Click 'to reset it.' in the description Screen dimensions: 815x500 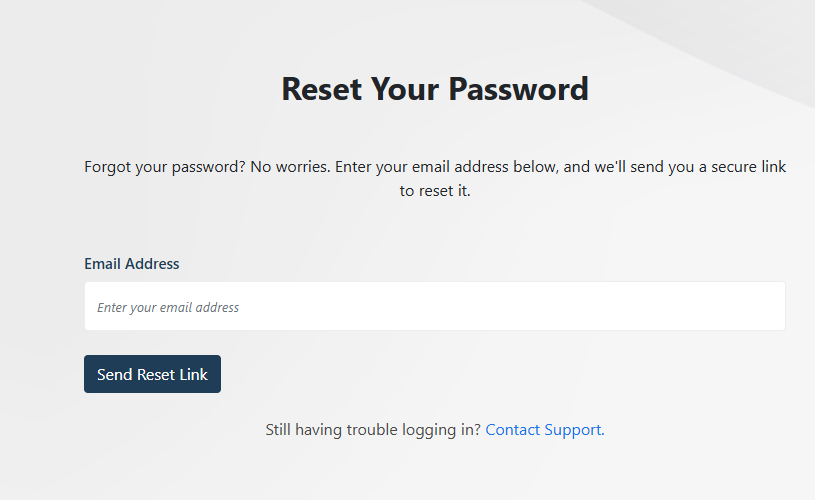coord(435,191)
